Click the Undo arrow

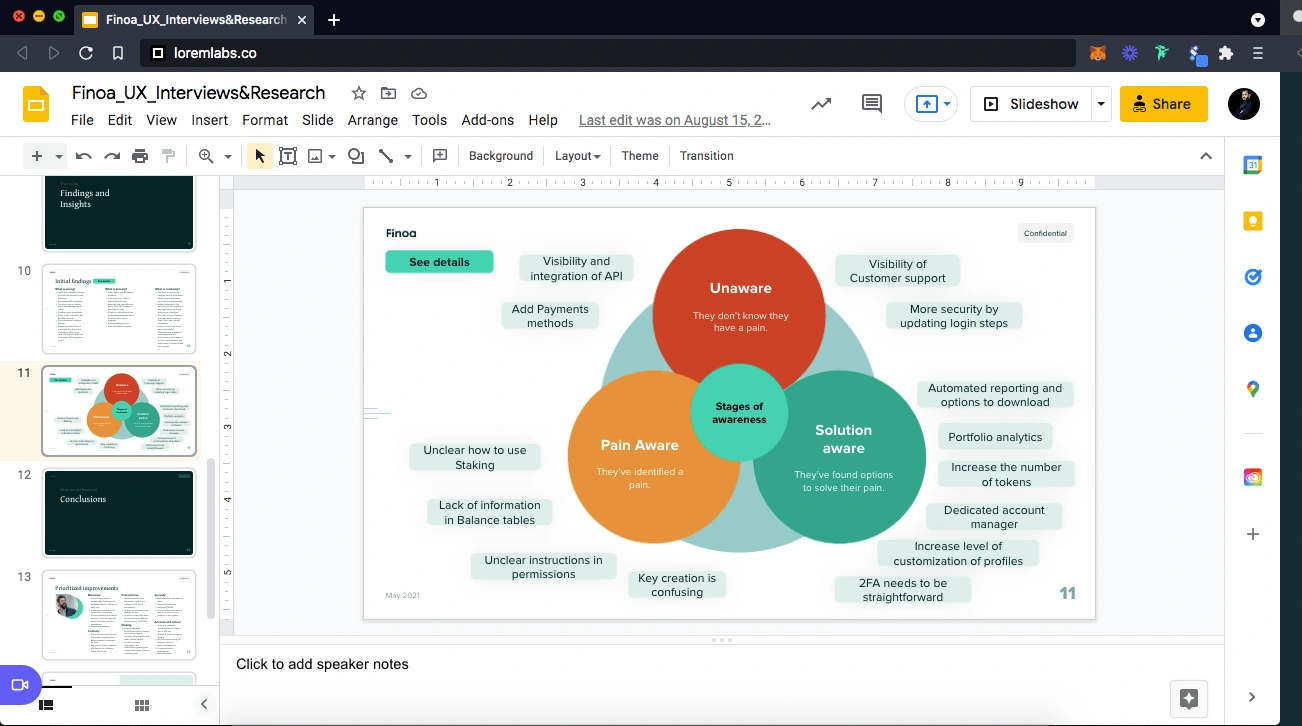(84, 156)
